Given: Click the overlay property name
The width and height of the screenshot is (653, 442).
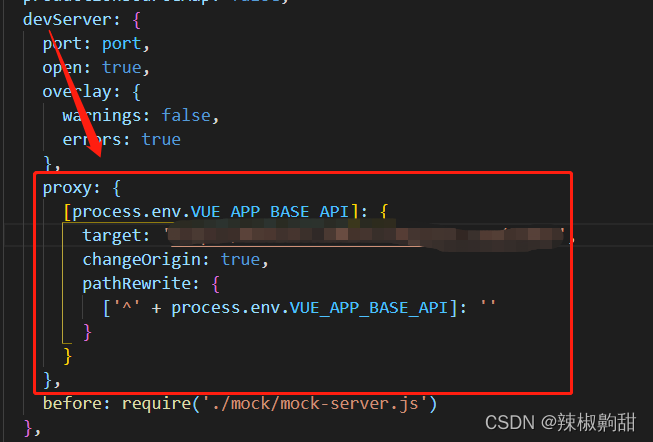Looking at the screenshot, I should point(77,92).
